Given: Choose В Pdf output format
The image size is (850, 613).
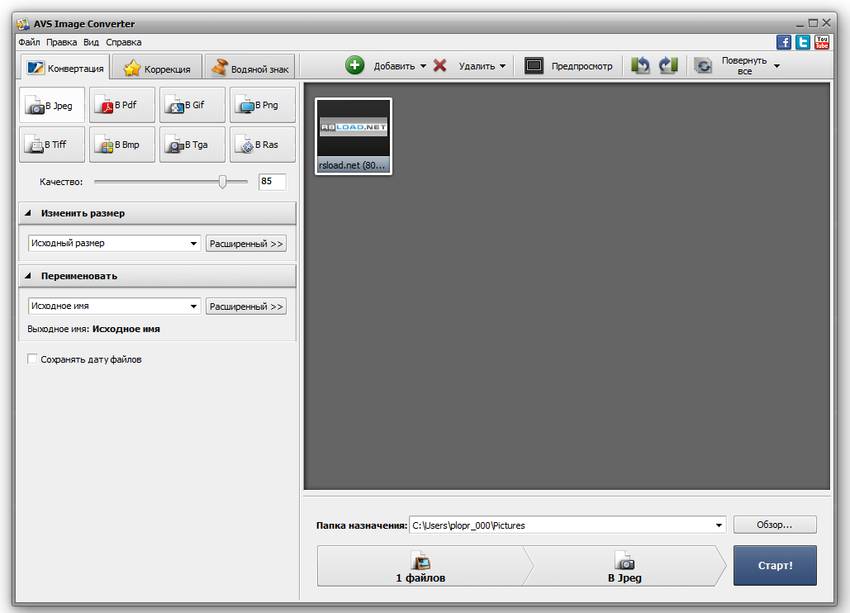Looking at the screenshot, I should [121, 104].
